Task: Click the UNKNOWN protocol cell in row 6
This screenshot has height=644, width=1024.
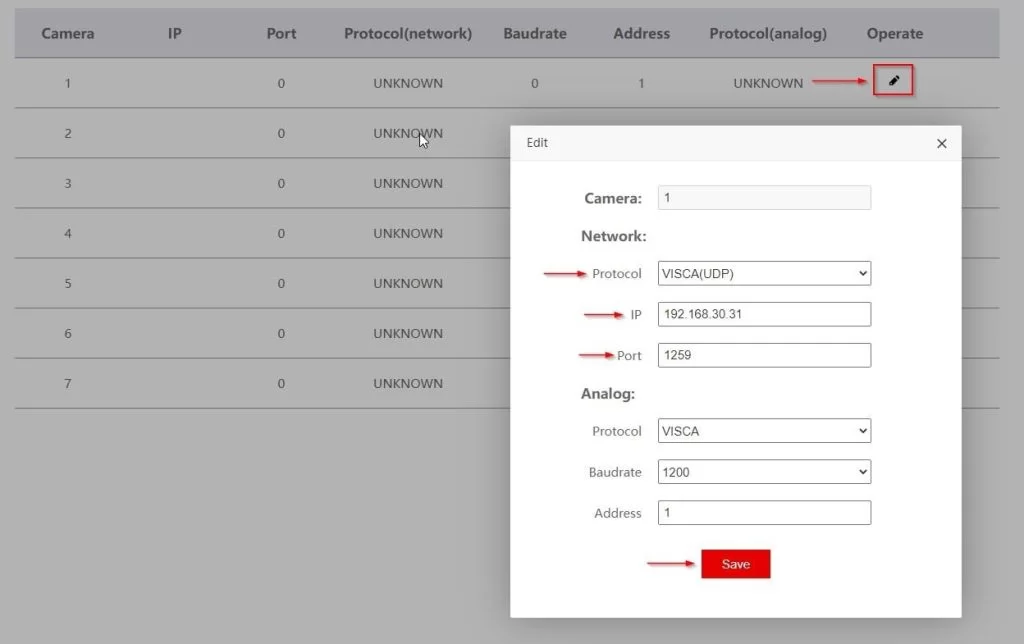Action: coord(408,334)
